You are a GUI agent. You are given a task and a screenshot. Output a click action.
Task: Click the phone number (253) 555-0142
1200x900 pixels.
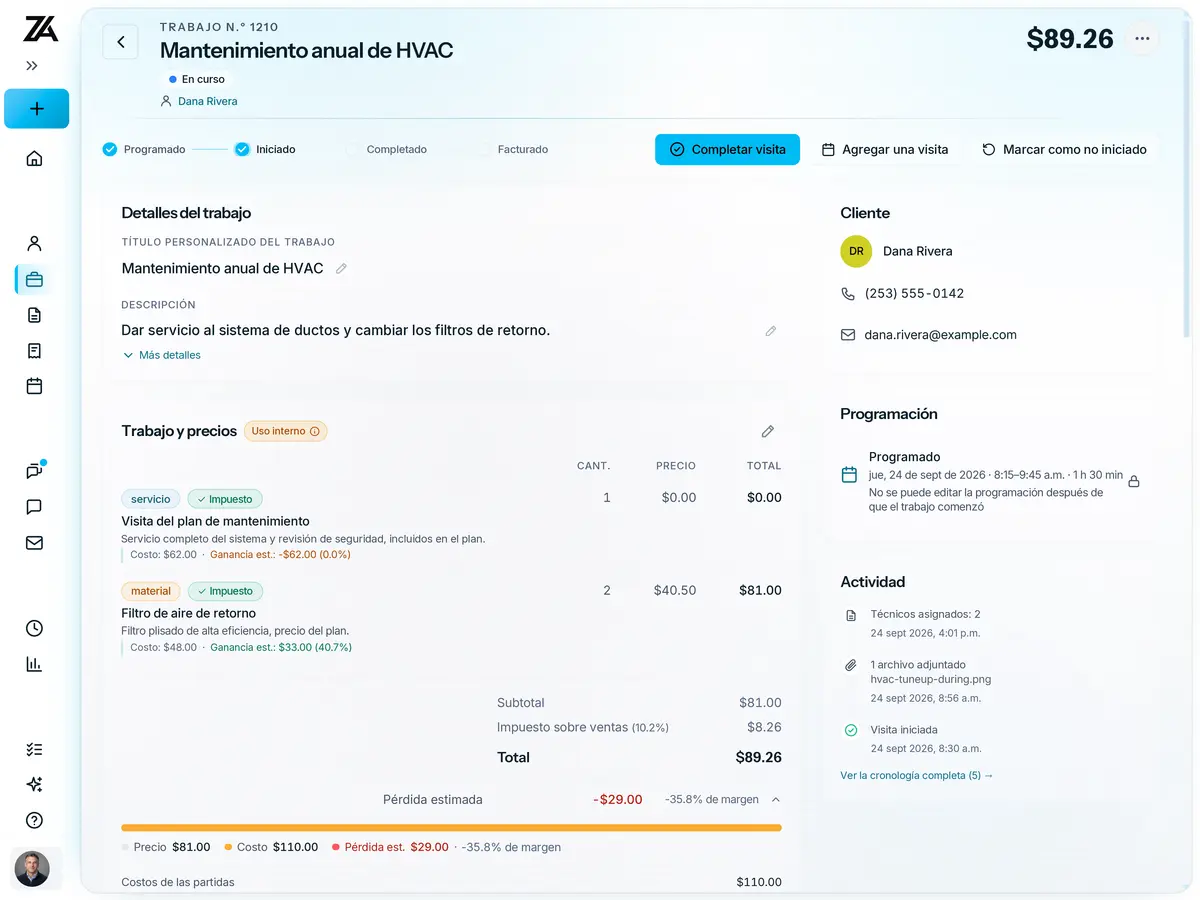tap(914, 294)
